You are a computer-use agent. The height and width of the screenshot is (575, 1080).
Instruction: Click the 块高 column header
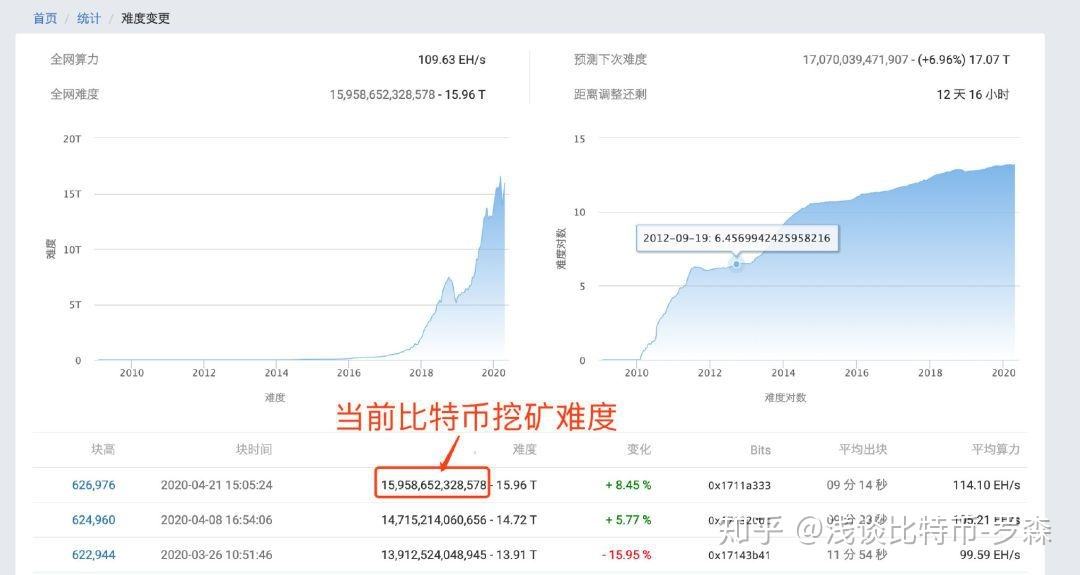[103, 450]
